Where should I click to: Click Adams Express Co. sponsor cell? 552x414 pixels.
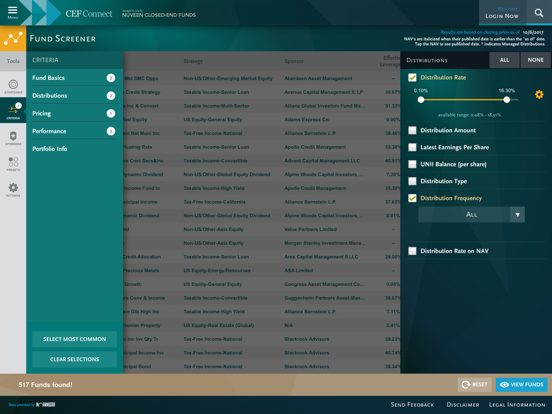click(307, 119)
